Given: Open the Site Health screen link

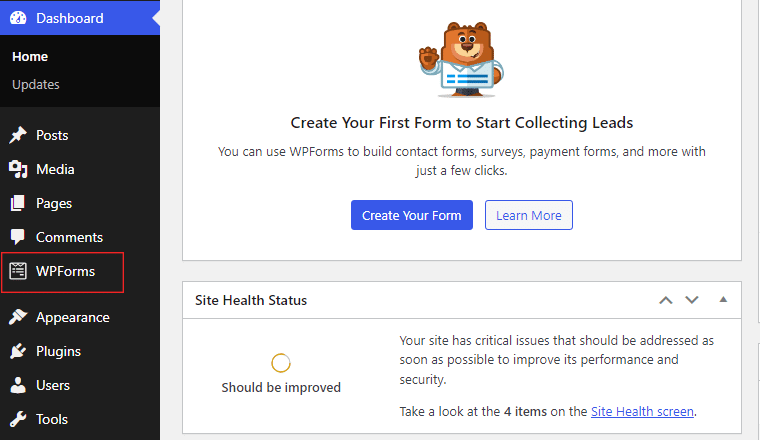Looking at the screenshot, I should click(642, 411).
